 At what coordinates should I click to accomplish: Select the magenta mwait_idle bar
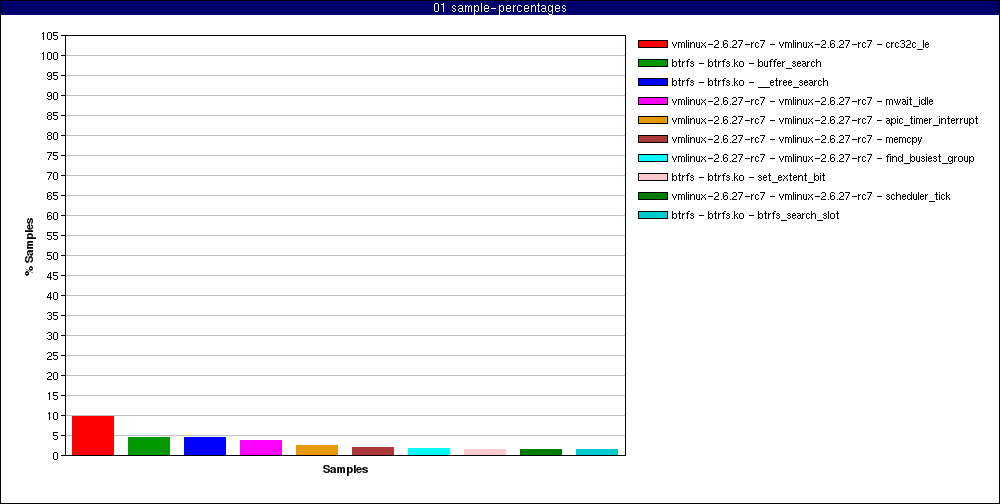tap(261, 448)
